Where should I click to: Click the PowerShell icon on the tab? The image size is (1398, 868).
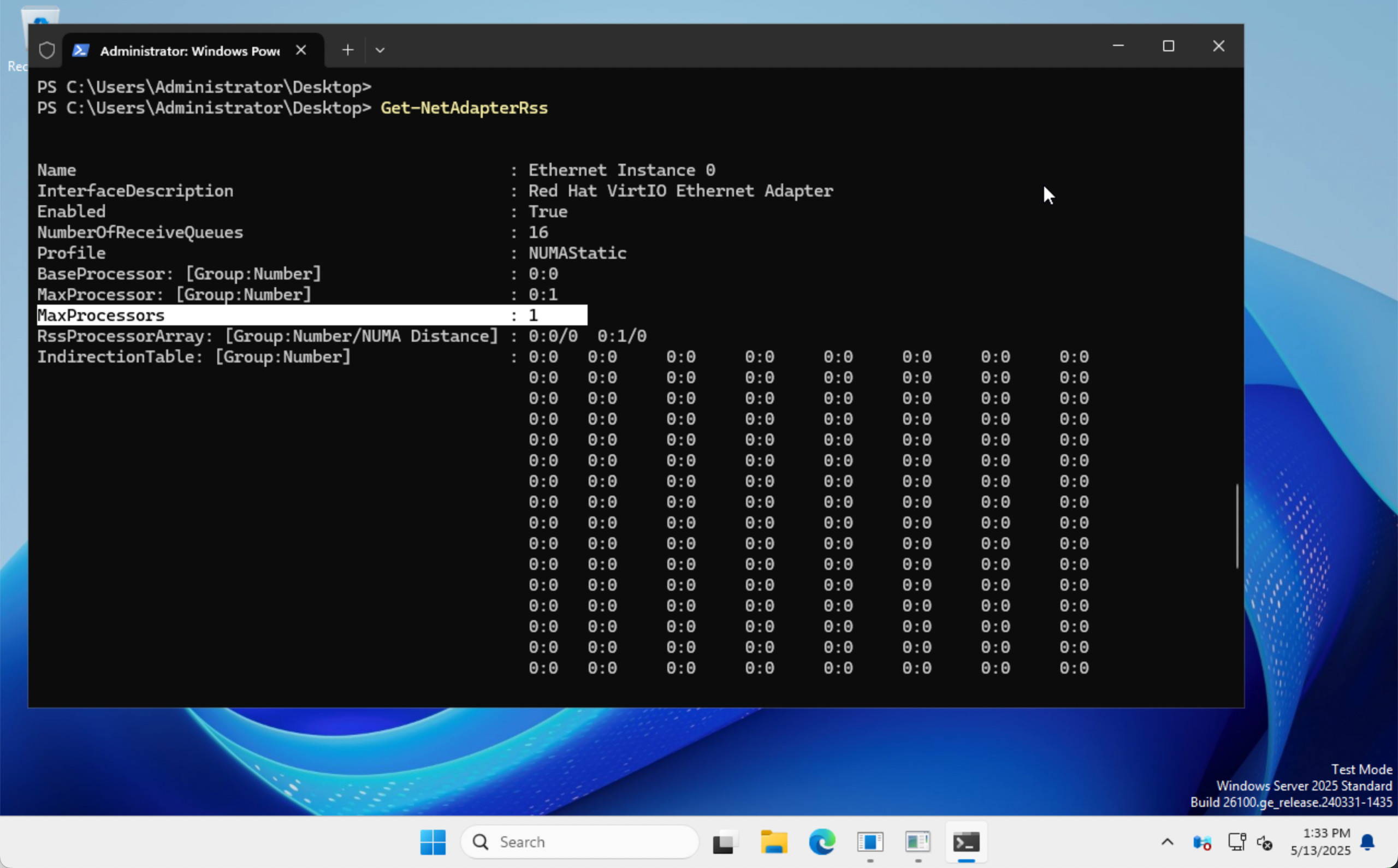pos(80,51)
